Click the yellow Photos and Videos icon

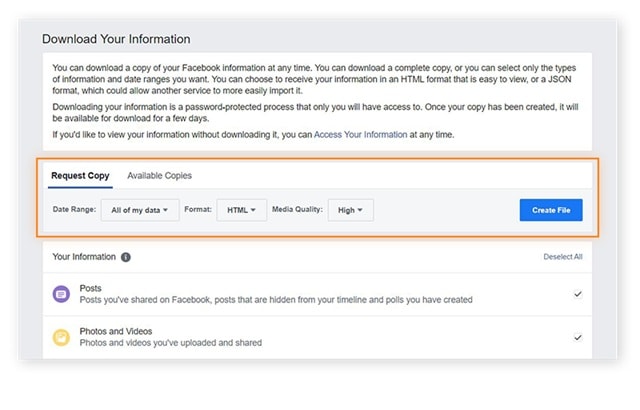pos(61,337)
